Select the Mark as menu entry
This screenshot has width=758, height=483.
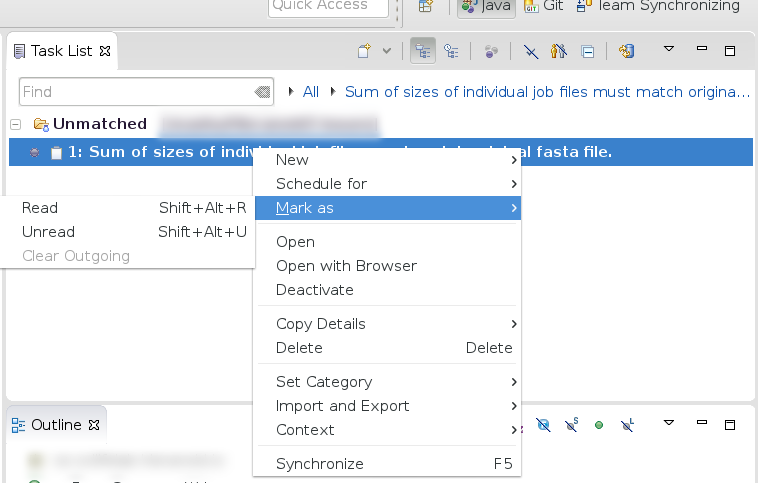388,208
